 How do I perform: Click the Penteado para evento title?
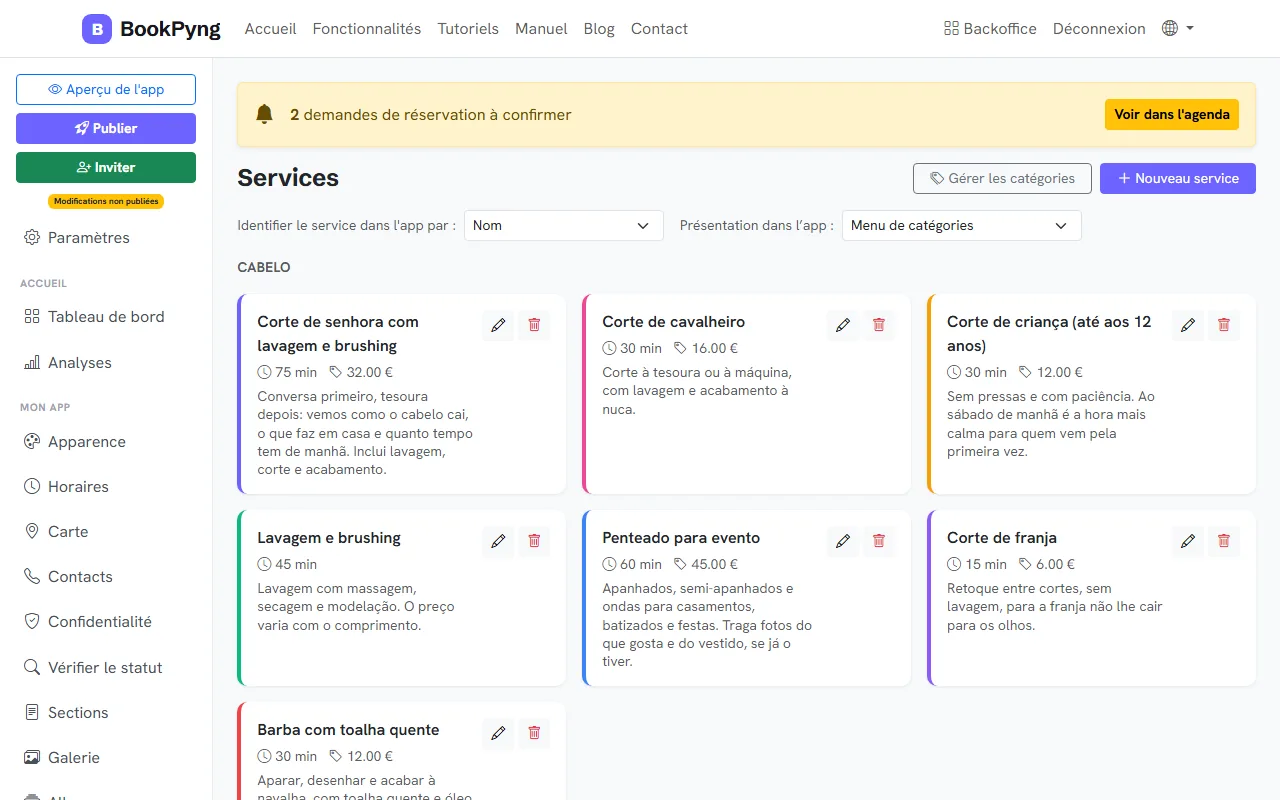[681, 538]
